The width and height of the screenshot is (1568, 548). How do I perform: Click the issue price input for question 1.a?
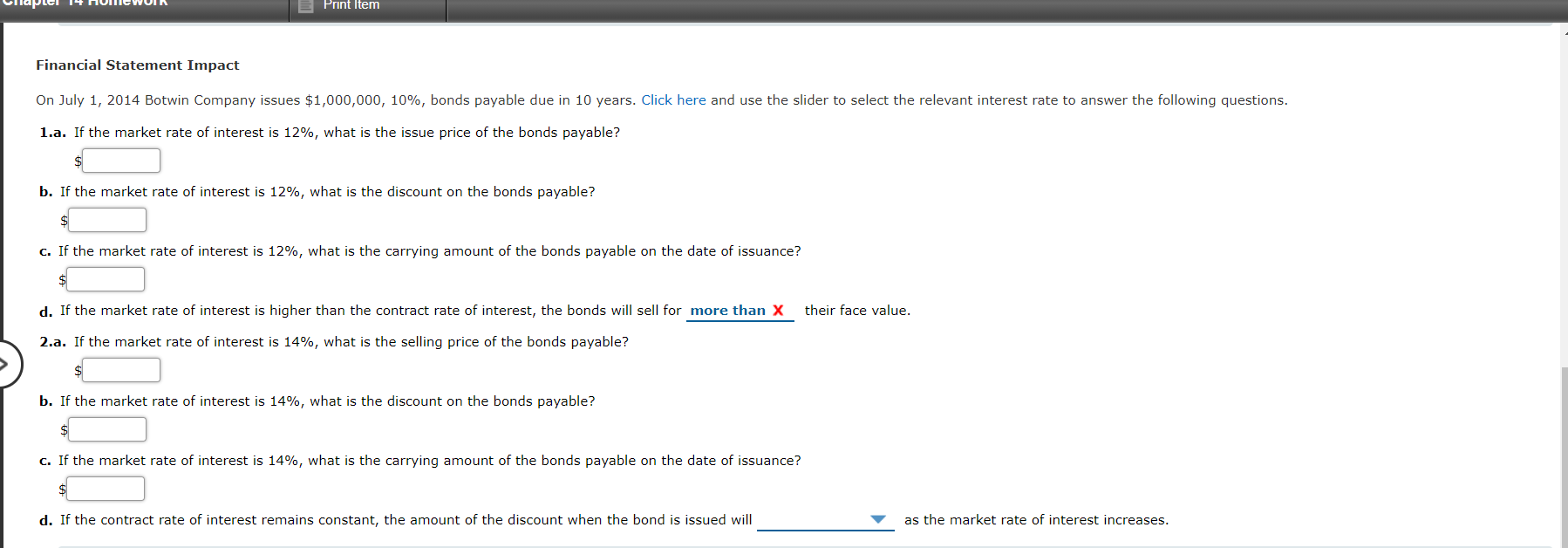pos(120,161)
